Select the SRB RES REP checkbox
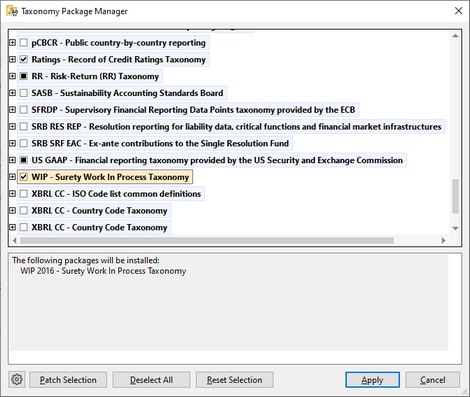This screenshot has height=397, width=470. [23, 127]
